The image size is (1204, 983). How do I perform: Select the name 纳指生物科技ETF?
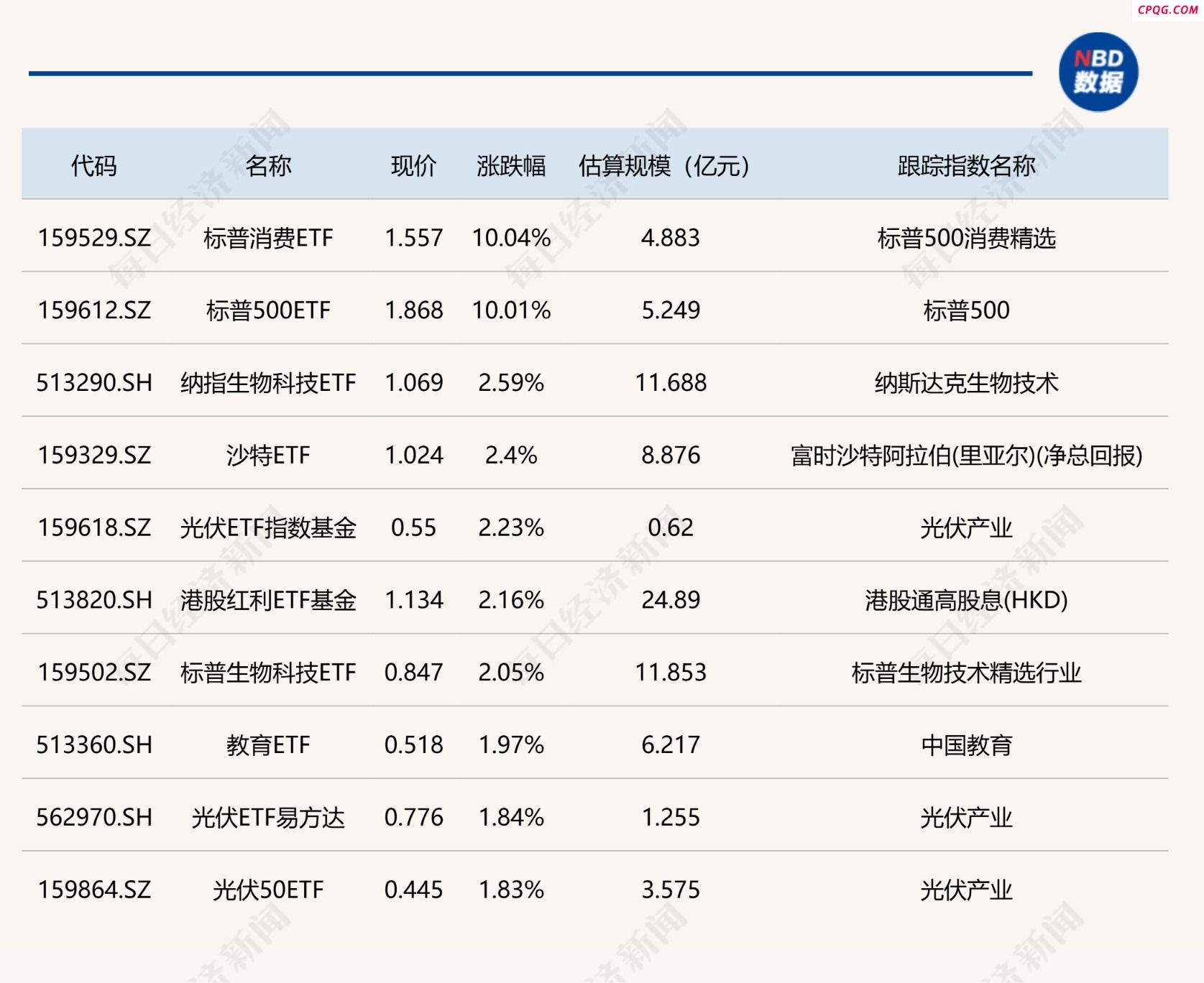tap(268, 383)
